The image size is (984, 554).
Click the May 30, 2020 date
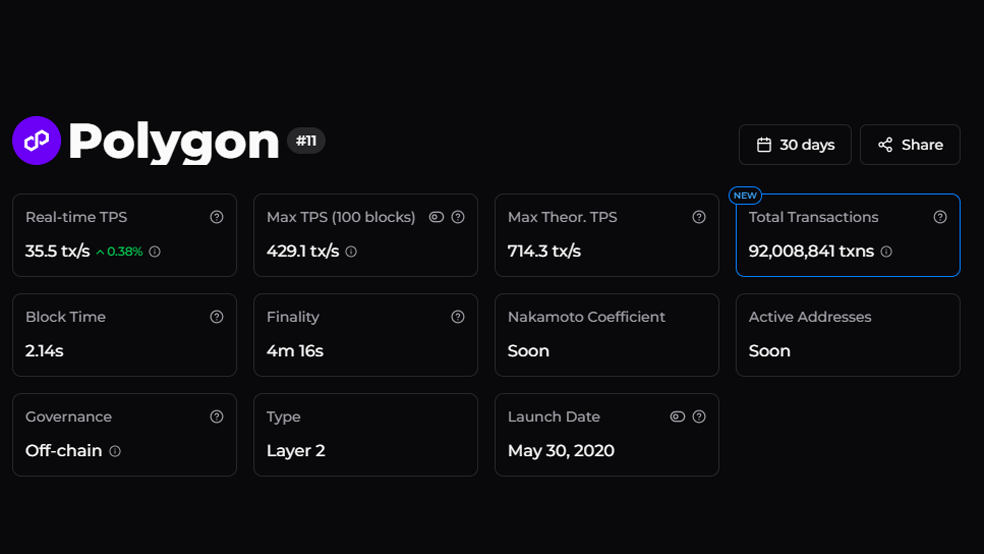pyautogui.click(x=561, y=451)
